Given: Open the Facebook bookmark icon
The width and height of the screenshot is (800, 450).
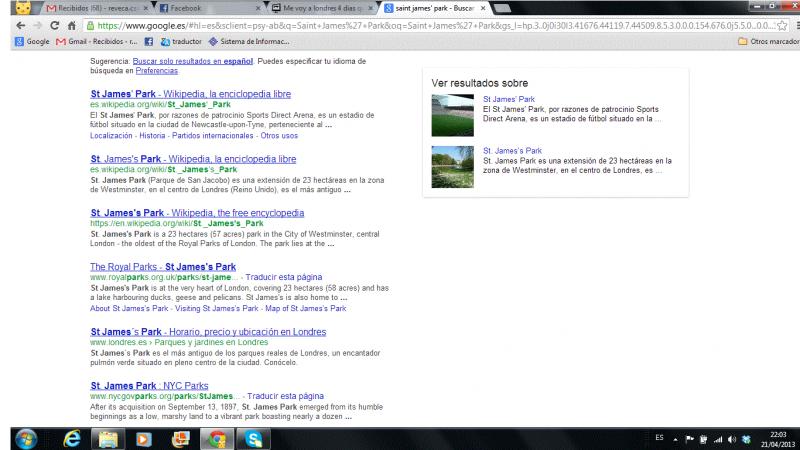Looking at the screenshot, I should (148, 41).
